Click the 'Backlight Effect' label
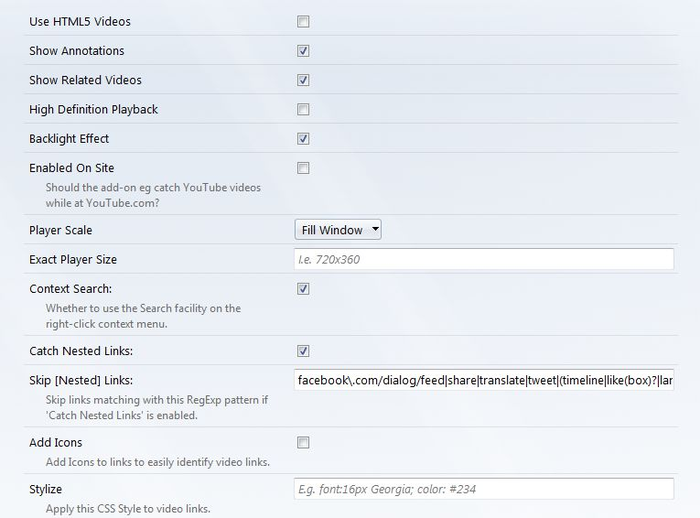This screenshot has width=700, height=518. 69,139
